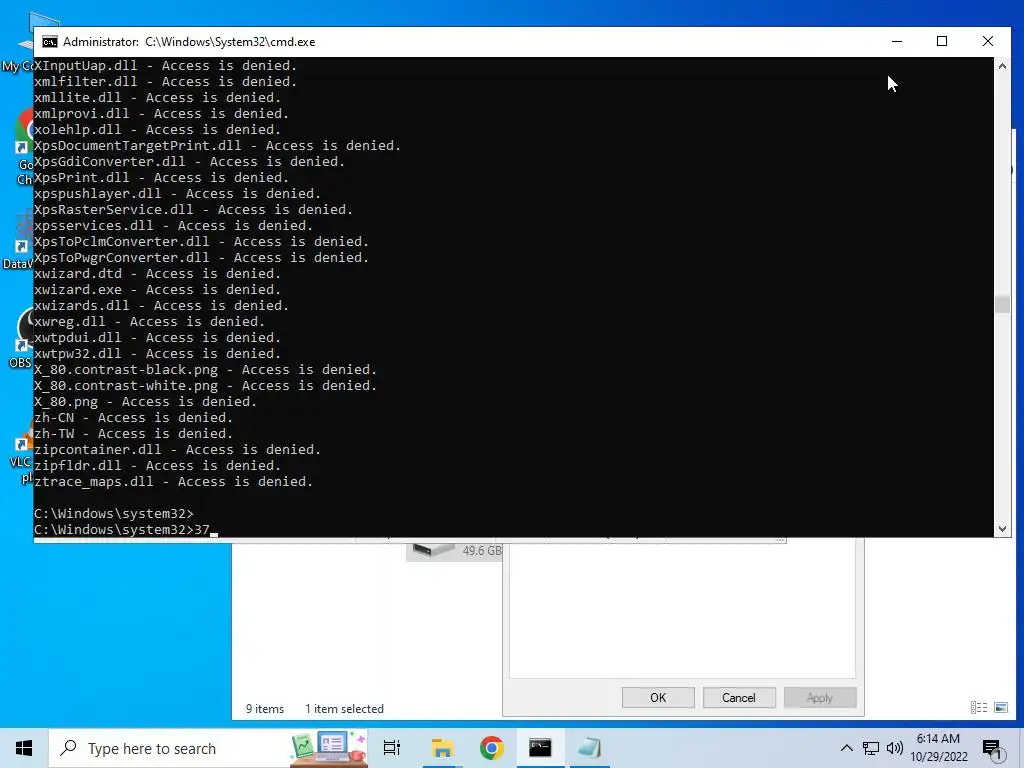Open the notification center icon

tap(992, 749)
